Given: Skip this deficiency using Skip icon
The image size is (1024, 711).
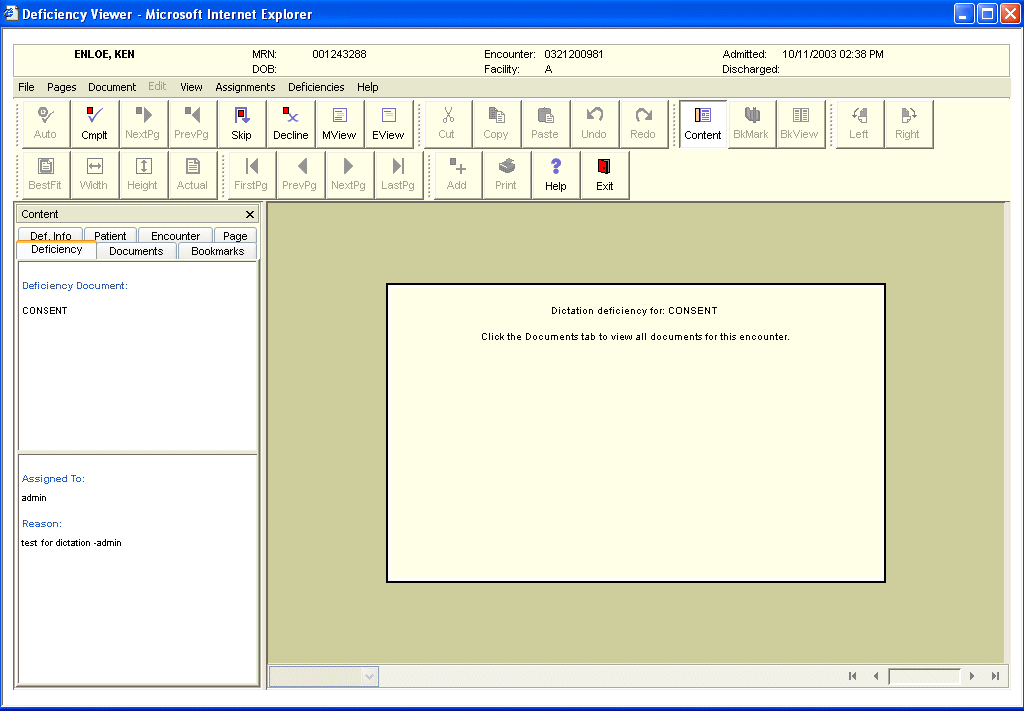Looking at the screenshot, I should (242, 124).
